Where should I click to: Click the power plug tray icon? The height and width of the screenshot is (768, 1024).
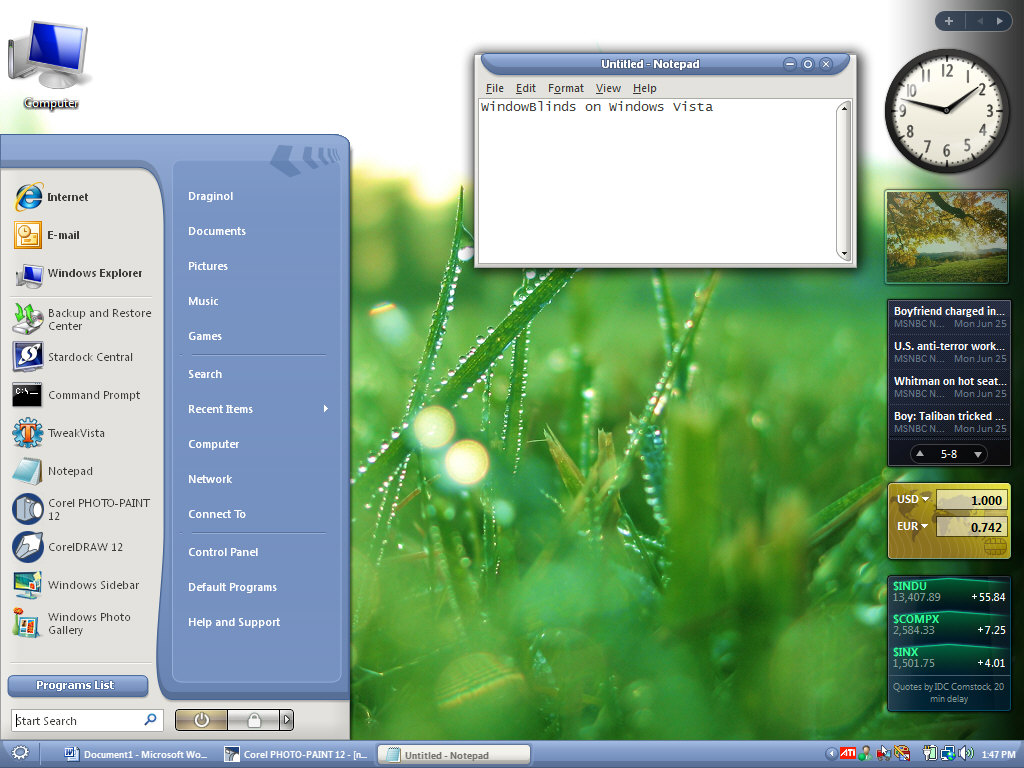pyautogui.click(x=929, y=754)
